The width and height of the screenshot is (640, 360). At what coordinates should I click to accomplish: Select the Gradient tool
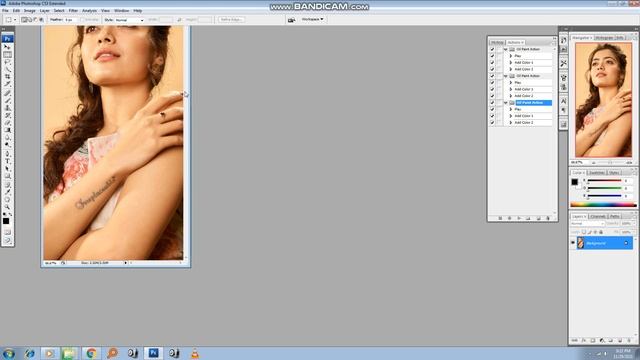[7, 129]
